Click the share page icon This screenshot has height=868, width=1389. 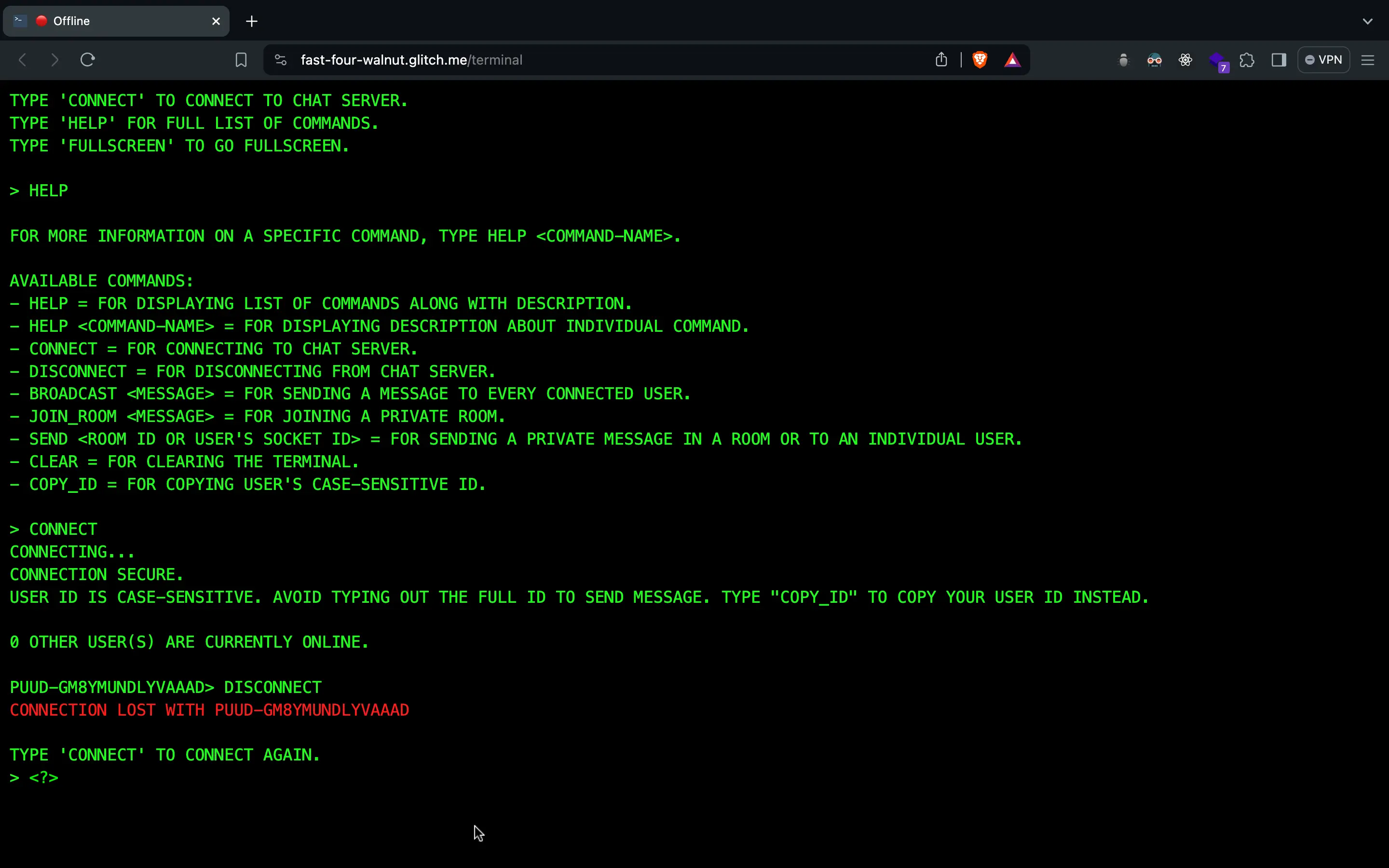pos(941,59)
